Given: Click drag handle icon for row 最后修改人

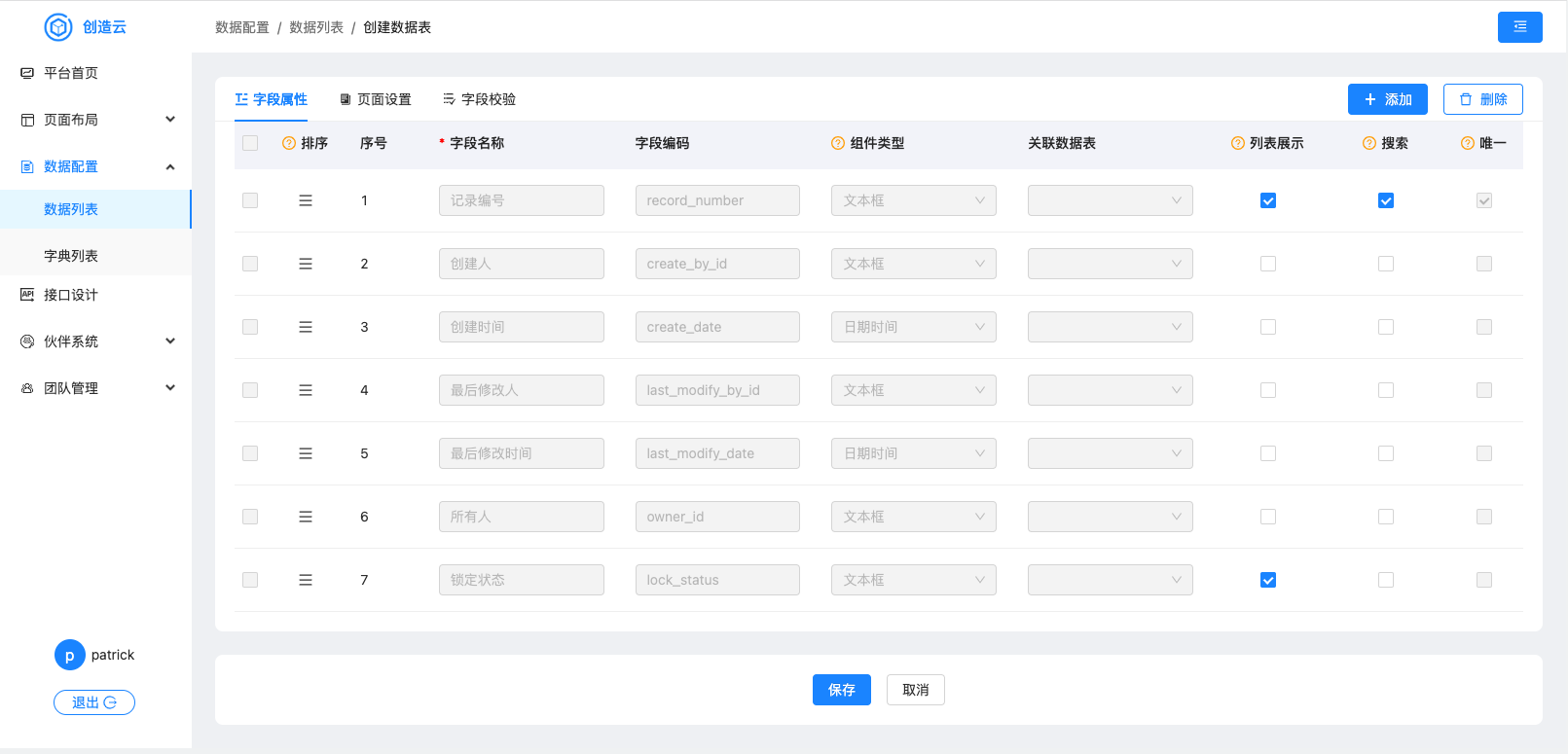Looking at the screenshot, I should tap(306, 390).
